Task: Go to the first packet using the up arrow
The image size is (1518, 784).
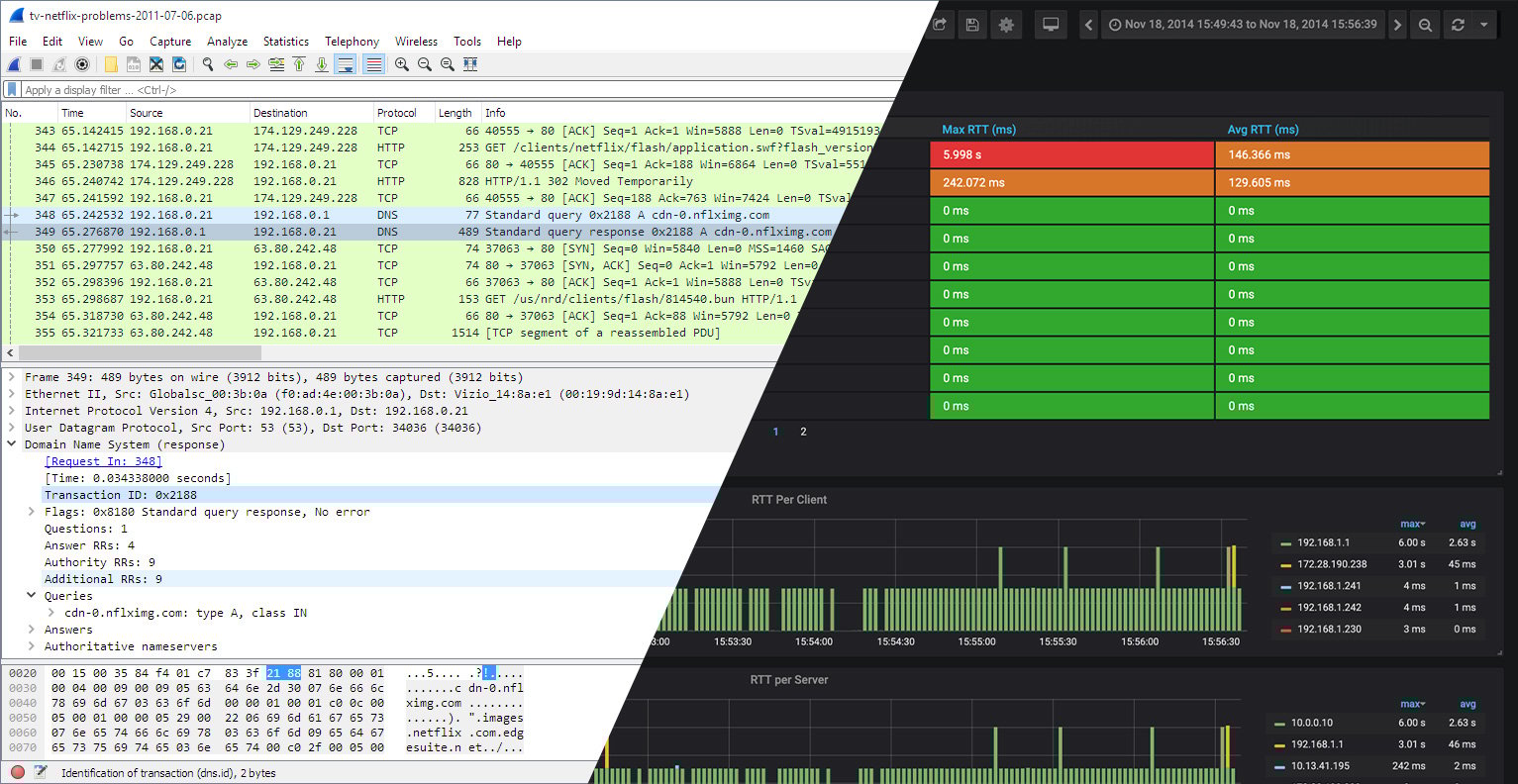Action: tap(299, 64)
